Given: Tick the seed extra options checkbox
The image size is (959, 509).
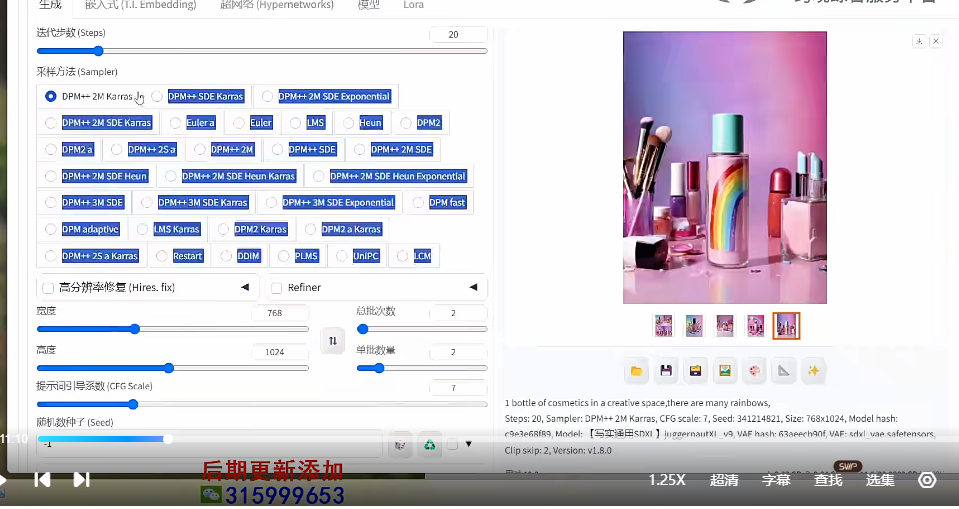Looking at the screenshot, I should point(452,445).
